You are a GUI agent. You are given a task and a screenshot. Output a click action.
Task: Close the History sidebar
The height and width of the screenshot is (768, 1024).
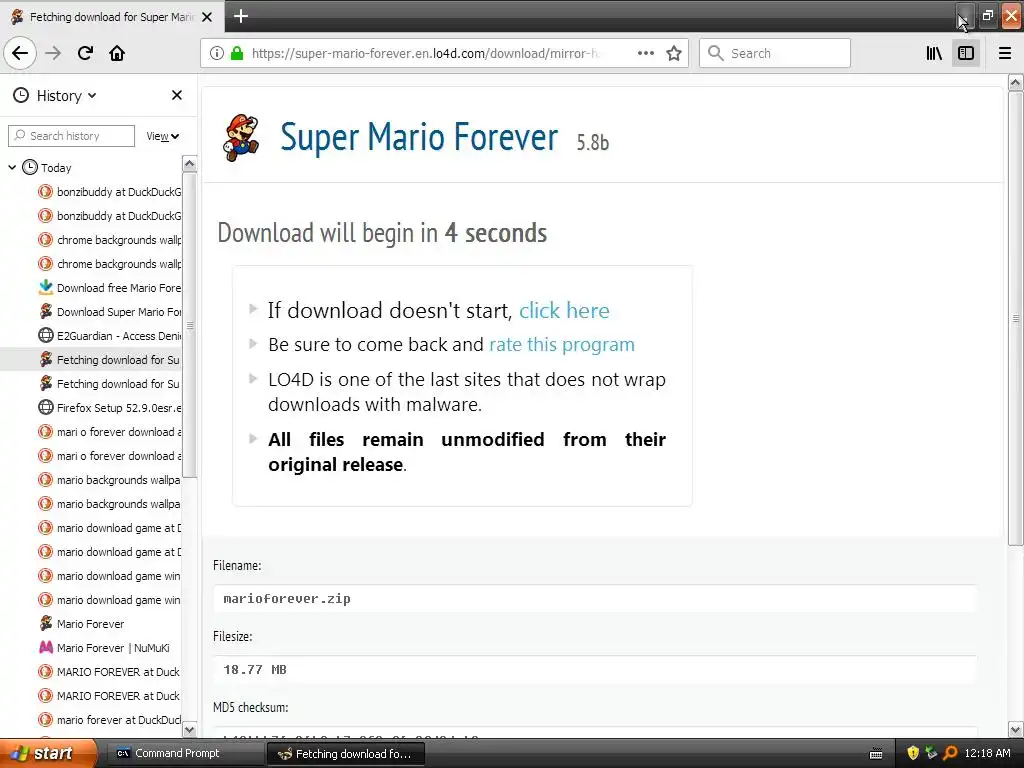[177, 95]
